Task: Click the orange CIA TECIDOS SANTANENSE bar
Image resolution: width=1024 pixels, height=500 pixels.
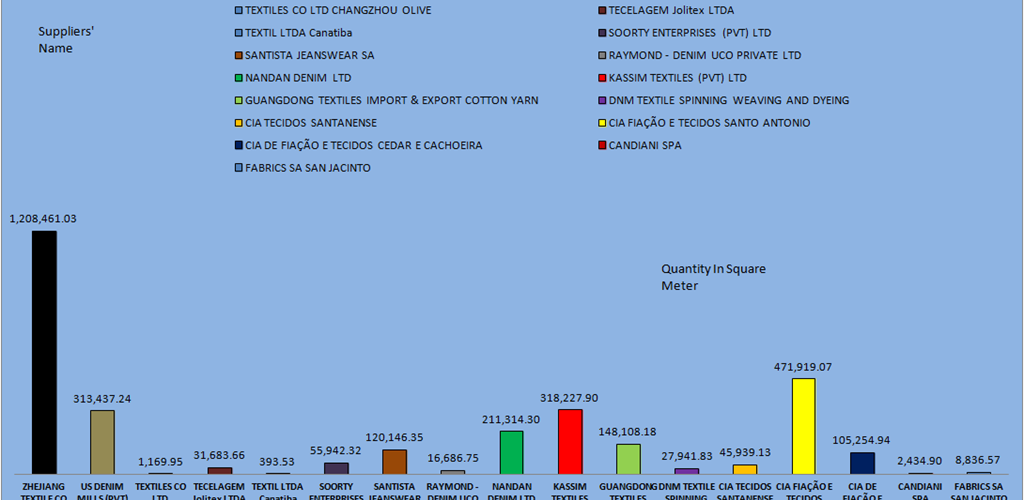Action: (x=745, y=469)
